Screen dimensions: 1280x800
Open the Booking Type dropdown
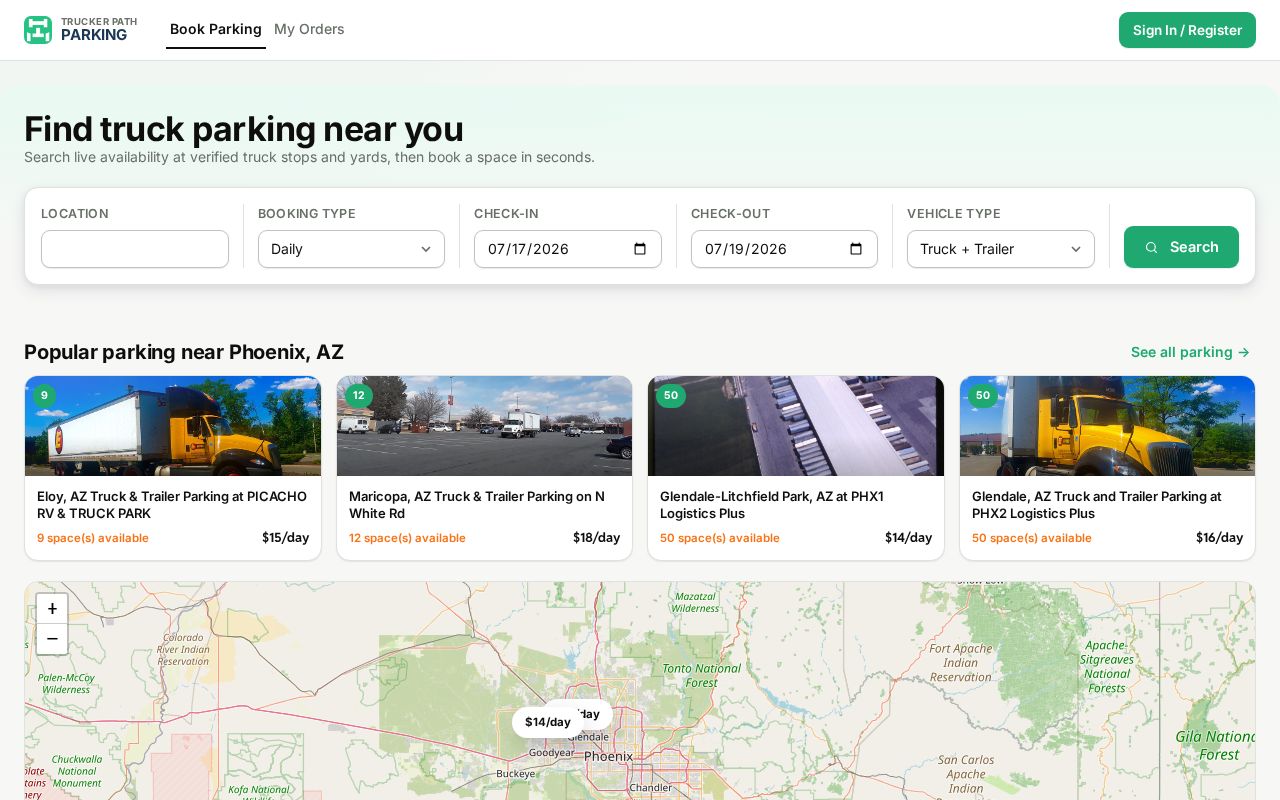click(351, 249)
